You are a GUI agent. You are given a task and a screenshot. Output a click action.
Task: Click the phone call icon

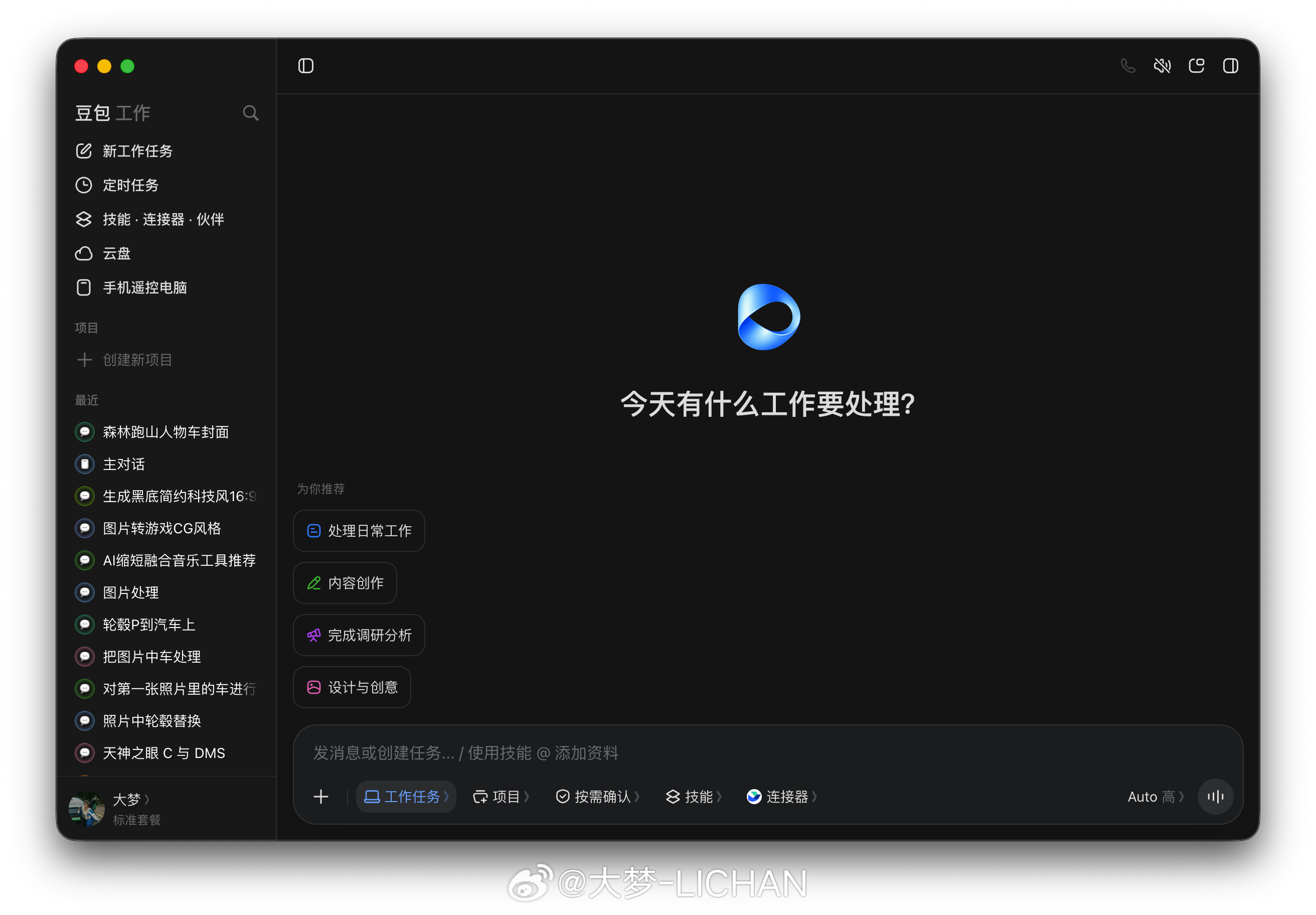click(1127, 66)
